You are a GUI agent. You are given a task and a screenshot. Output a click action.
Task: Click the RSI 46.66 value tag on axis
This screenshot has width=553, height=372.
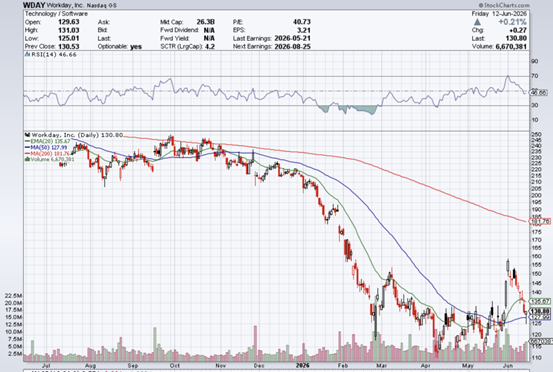coord(539,92)
